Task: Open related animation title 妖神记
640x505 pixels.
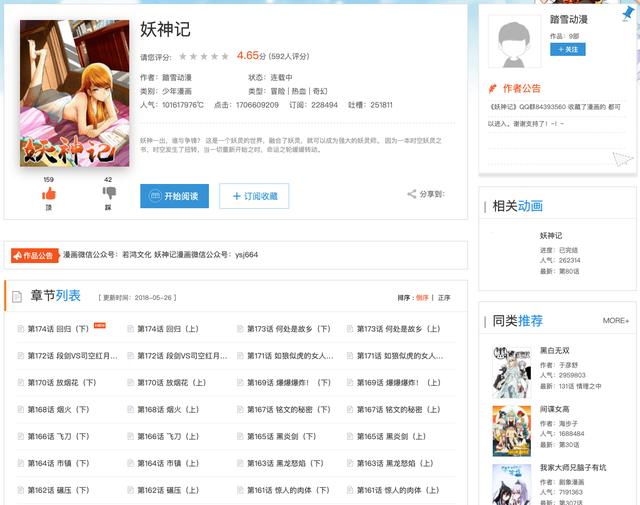Action: coord(551,236)
